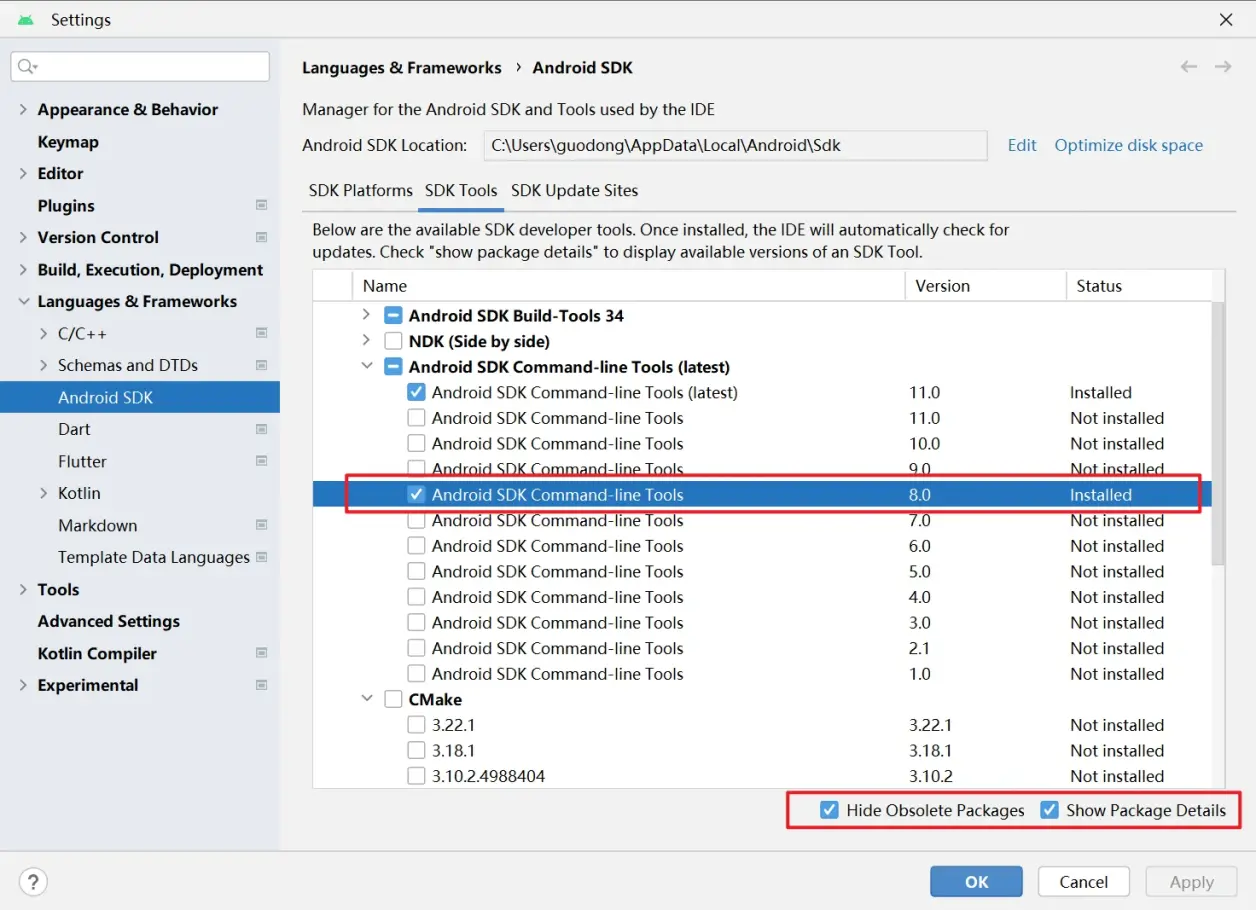
Task: Click the Version column header
Action: (985, 286)
